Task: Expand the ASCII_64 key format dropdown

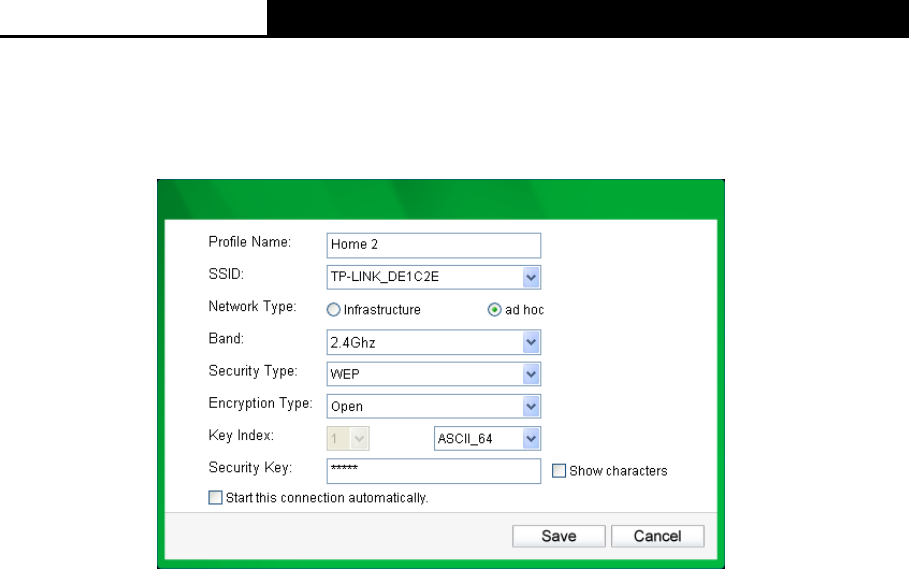Action: 488,439
